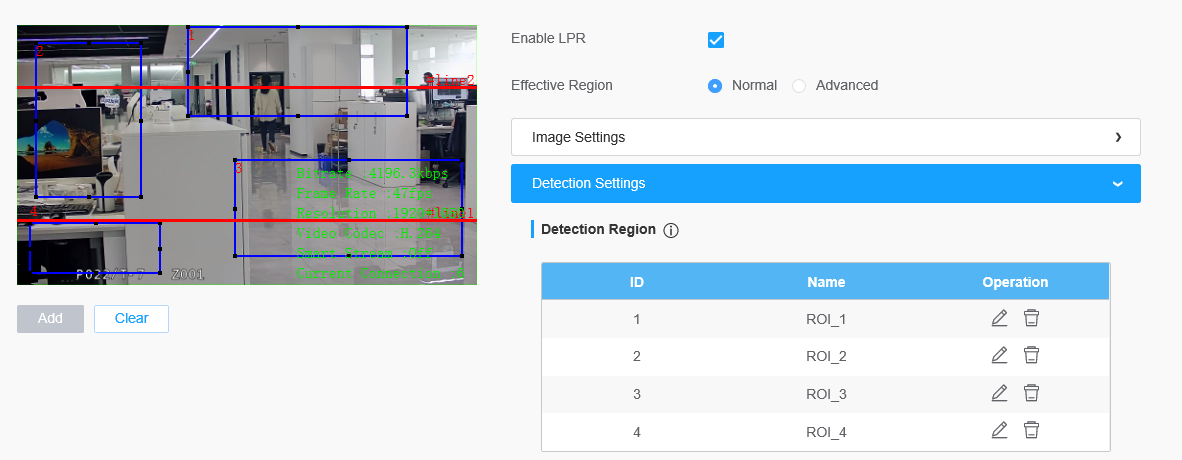Viewport: 1182px width, 460px height.
Task: Edit the ROI_2 detection region
Action: (x=999, y=354)
